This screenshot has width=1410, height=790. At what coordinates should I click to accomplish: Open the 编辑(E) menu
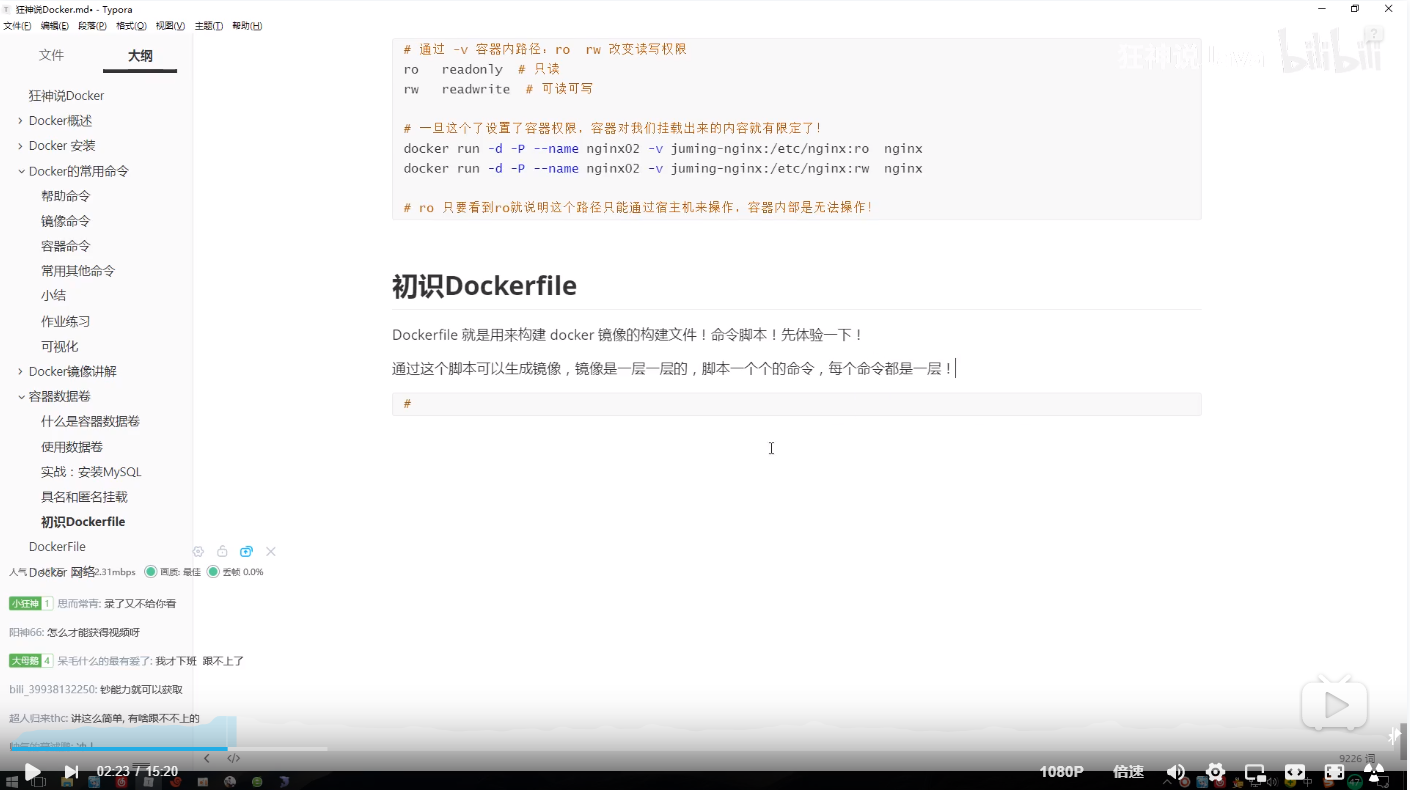click(x=55, y=26)
